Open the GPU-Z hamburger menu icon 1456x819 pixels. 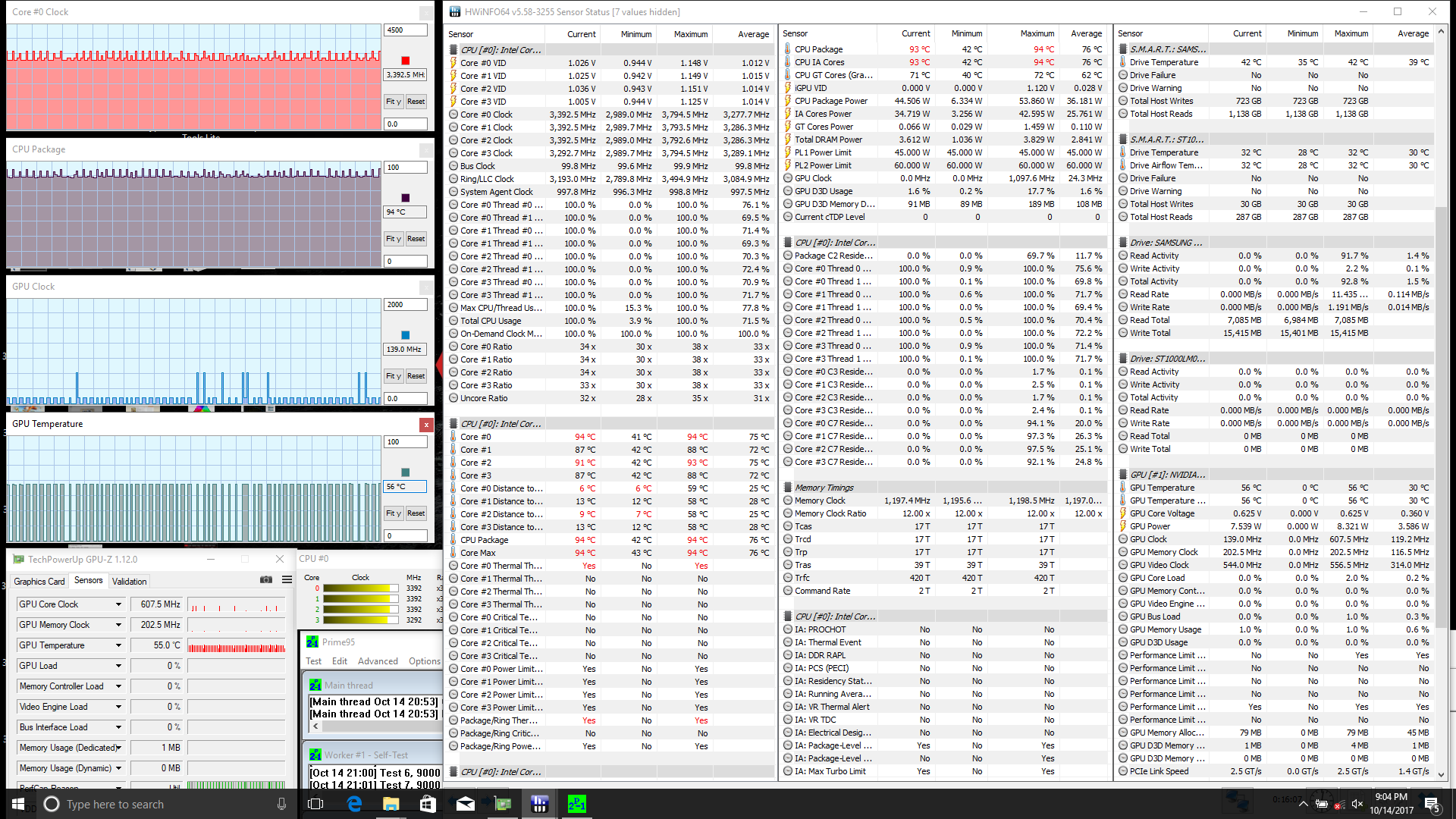click(287, 580)
